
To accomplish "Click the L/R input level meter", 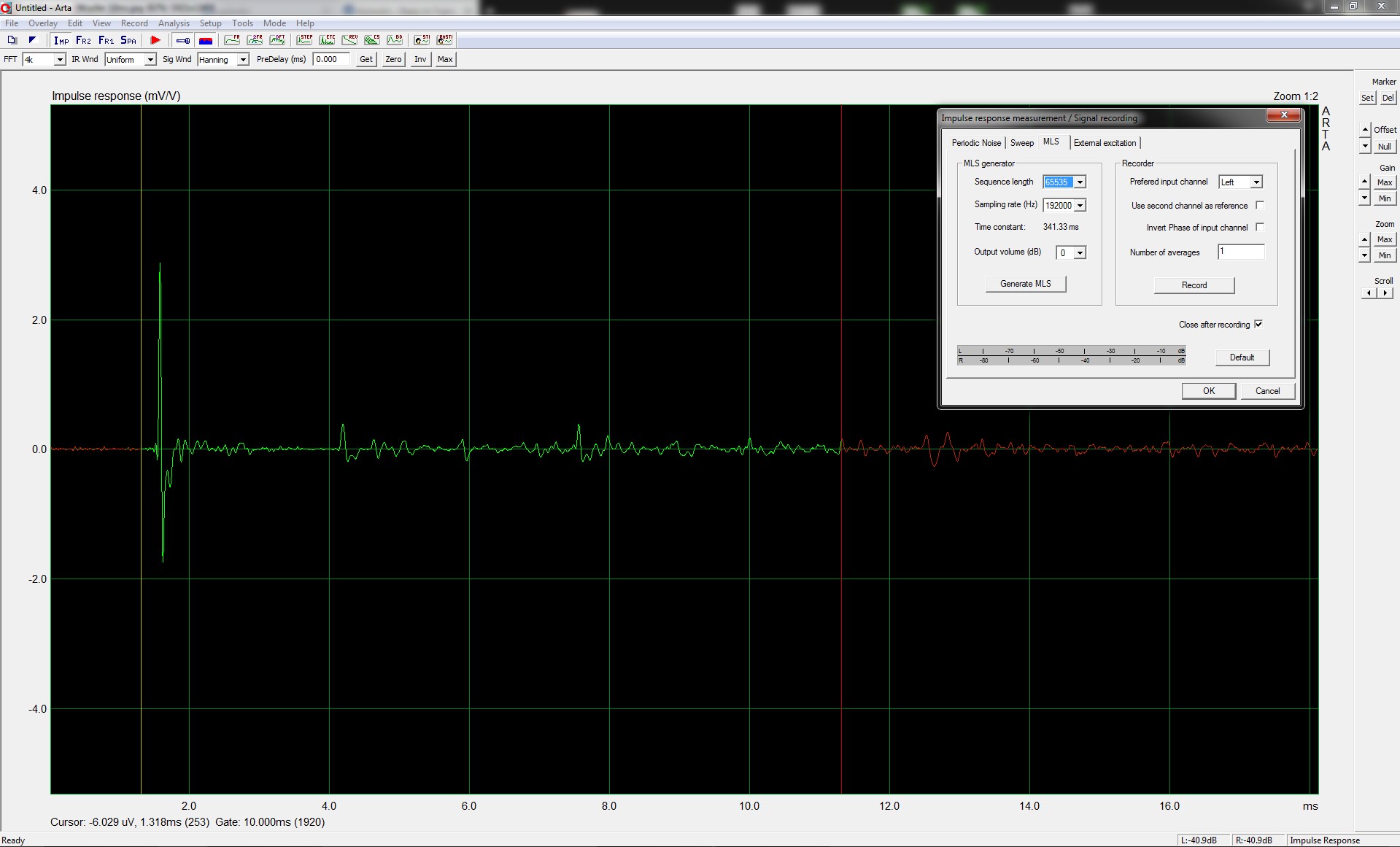I will (1072, 356).
